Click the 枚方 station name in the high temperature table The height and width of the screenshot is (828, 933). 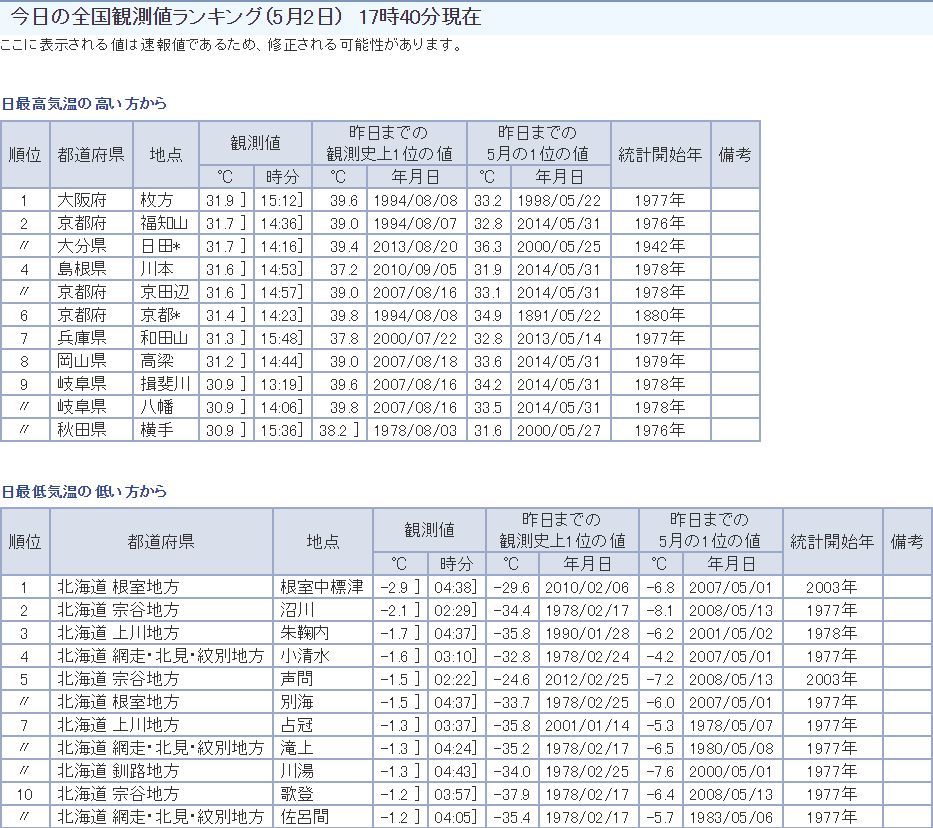[x=156, y=200]
